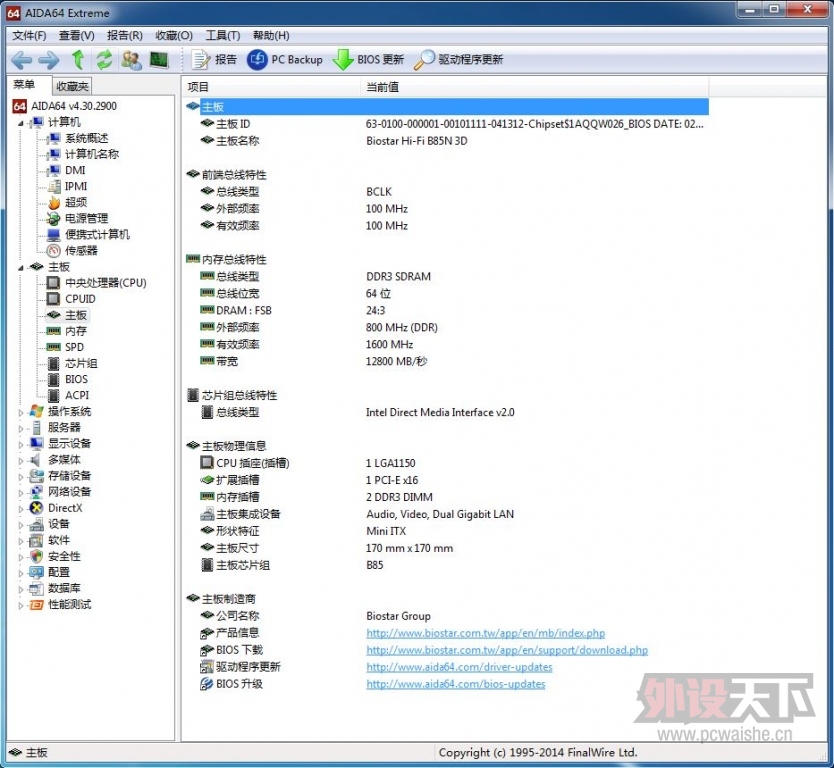Expand the 存储设备 tree node
Image resolution: width=834 pixels, height=768 pixels.
click(21, 477)
